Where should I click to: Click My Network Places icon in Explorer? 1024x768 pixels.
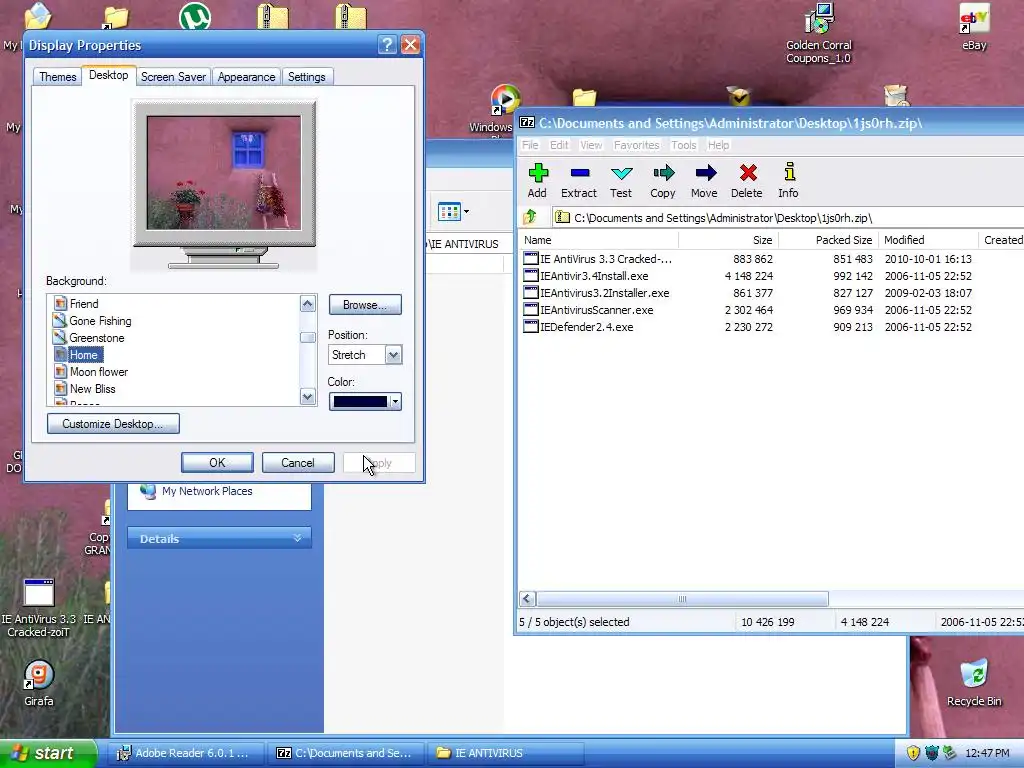click(x=148, y=491)
